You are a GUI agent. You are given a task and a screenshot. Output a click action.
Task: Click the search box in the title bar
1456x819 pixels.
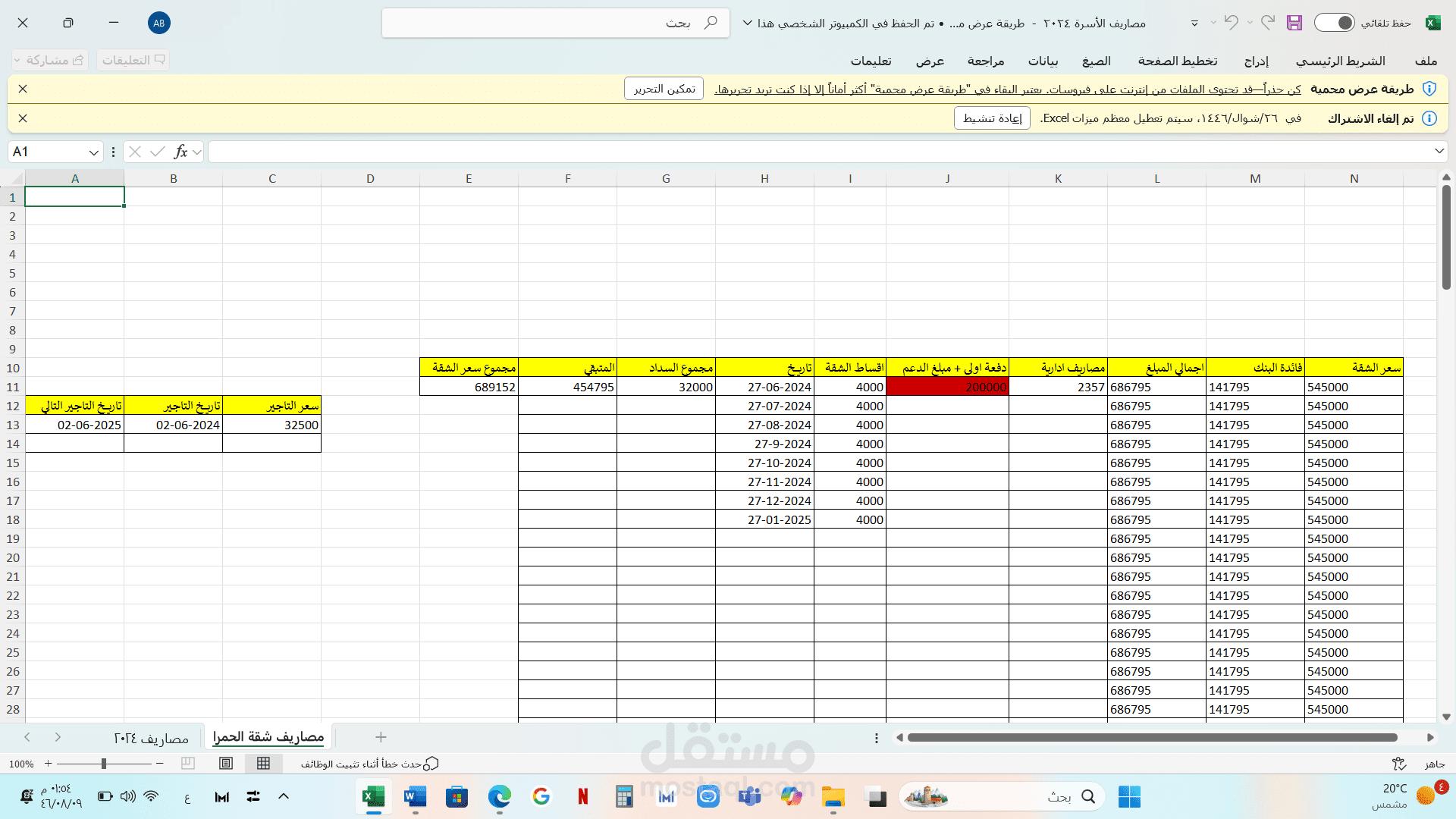coord(555,23)
